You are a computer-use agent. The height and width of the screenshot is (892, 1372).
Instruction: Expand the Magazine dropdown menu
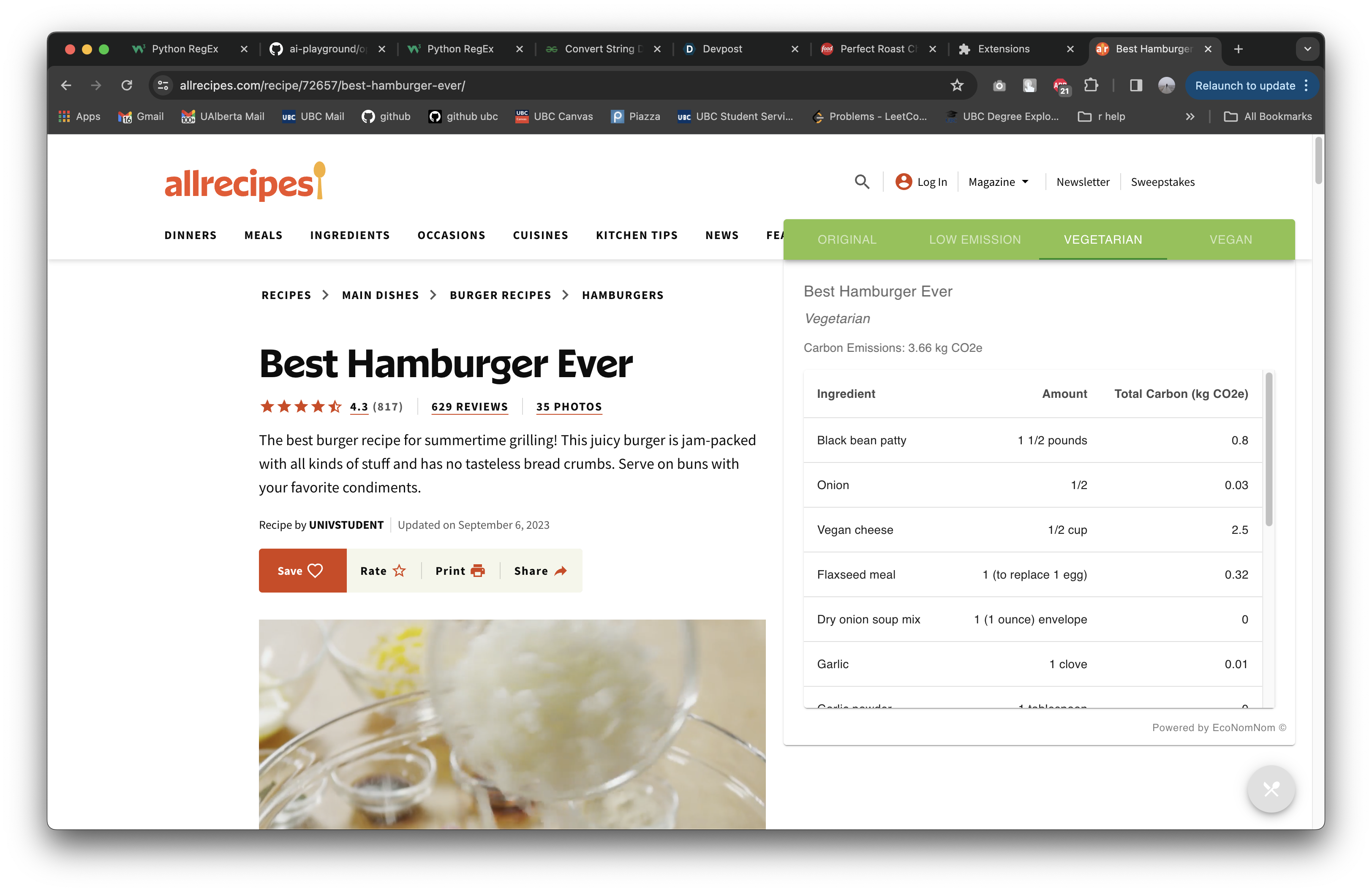point(999,182)
